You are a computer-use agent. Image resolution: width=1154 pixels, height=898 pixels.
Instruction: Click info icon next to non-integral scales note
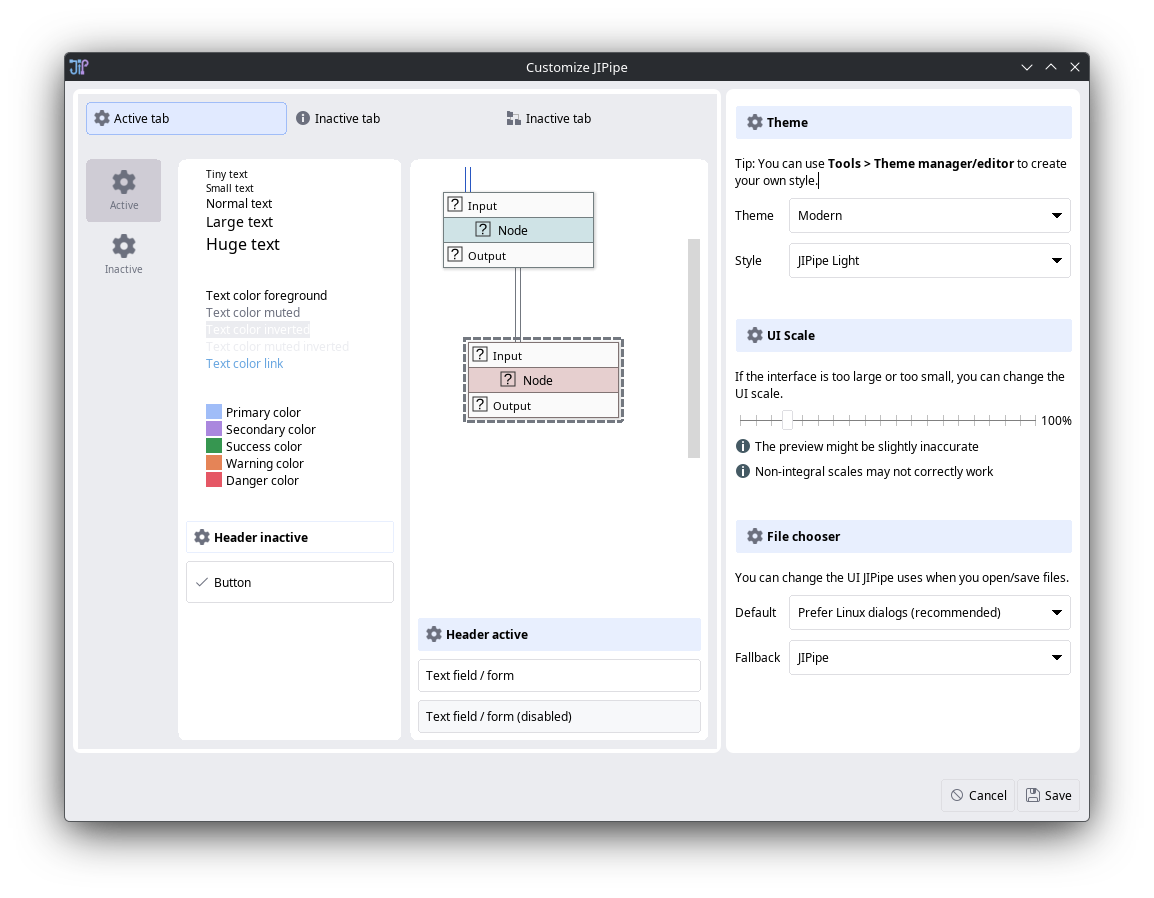tap(743, 471)
